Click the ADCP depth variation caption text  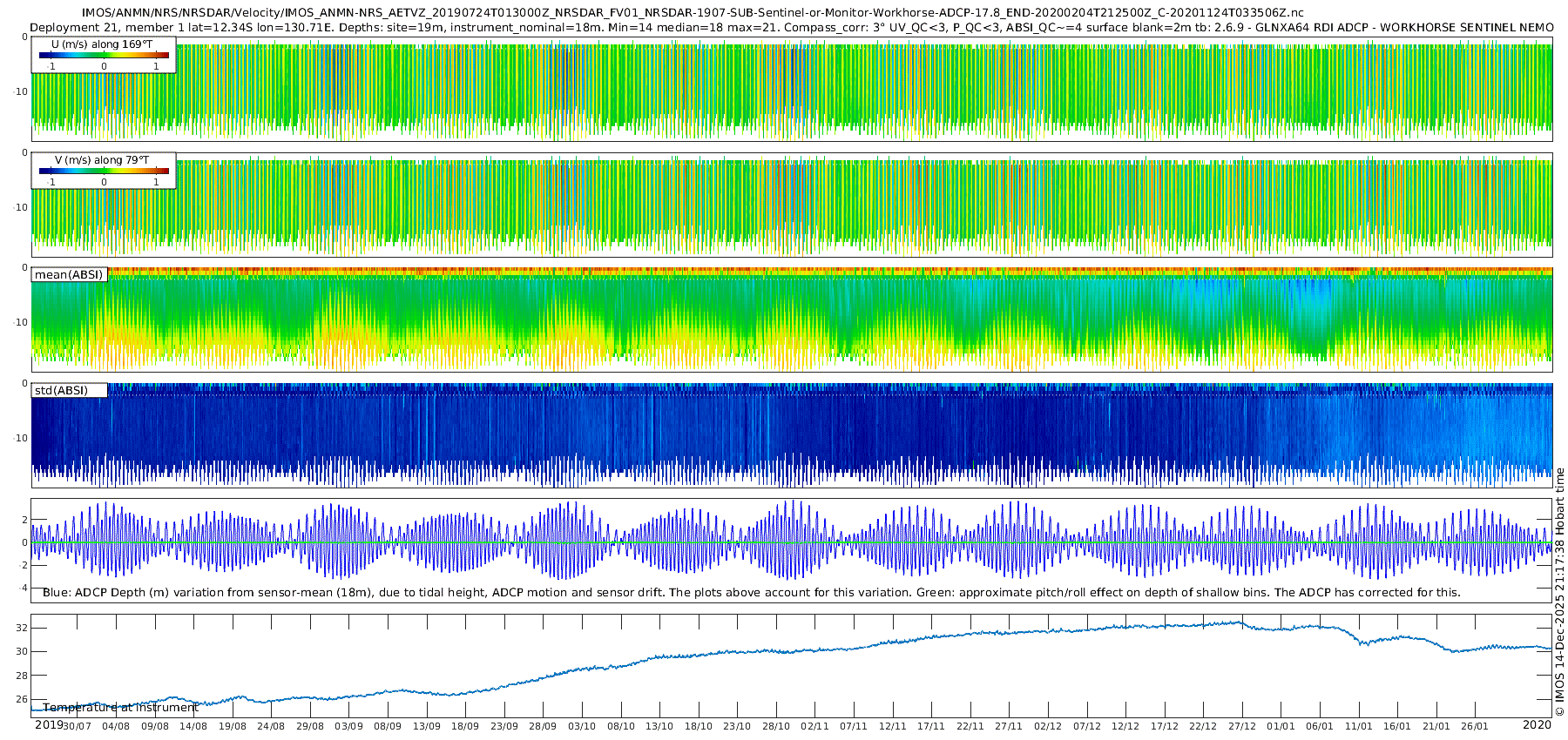751,593
